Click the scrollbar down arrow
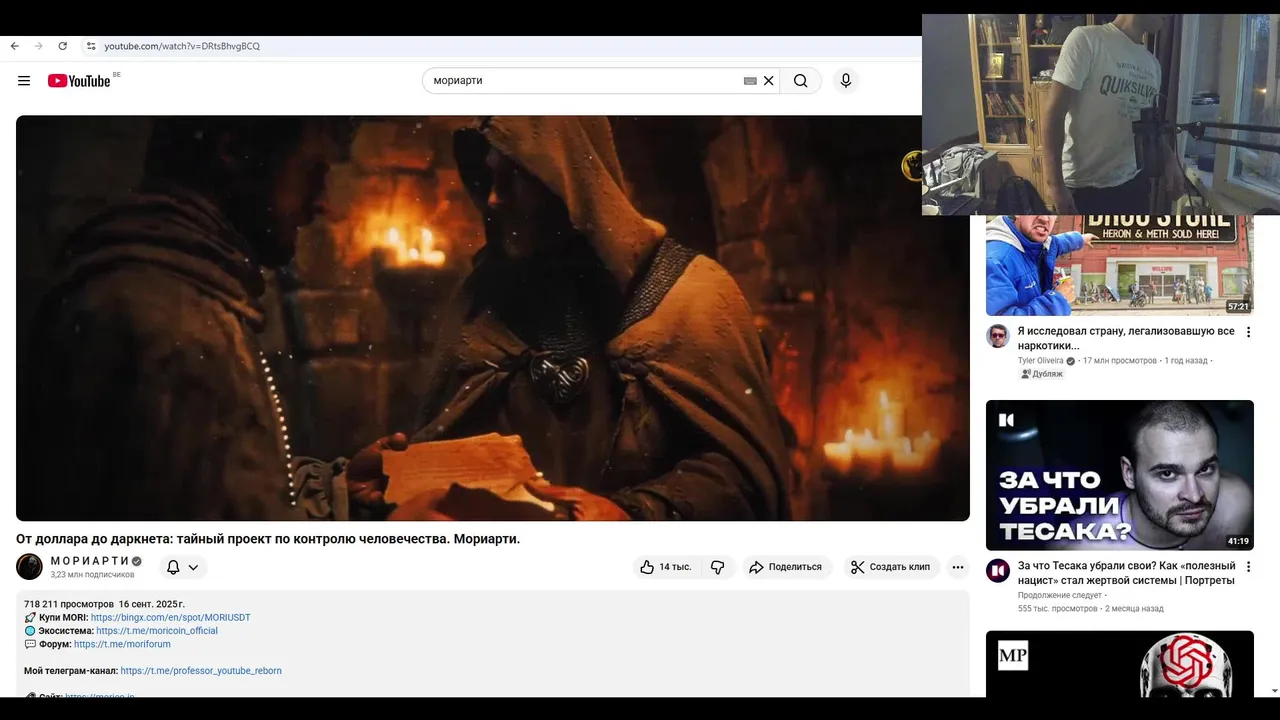 coord(1273,691)
